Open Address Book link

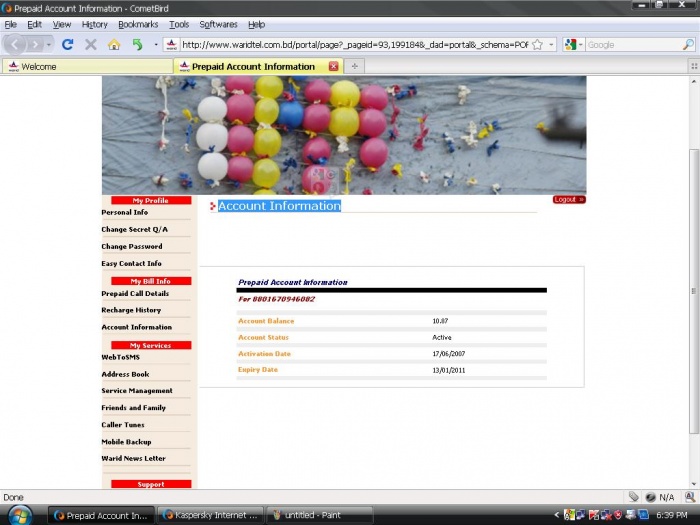coord(125,374)
